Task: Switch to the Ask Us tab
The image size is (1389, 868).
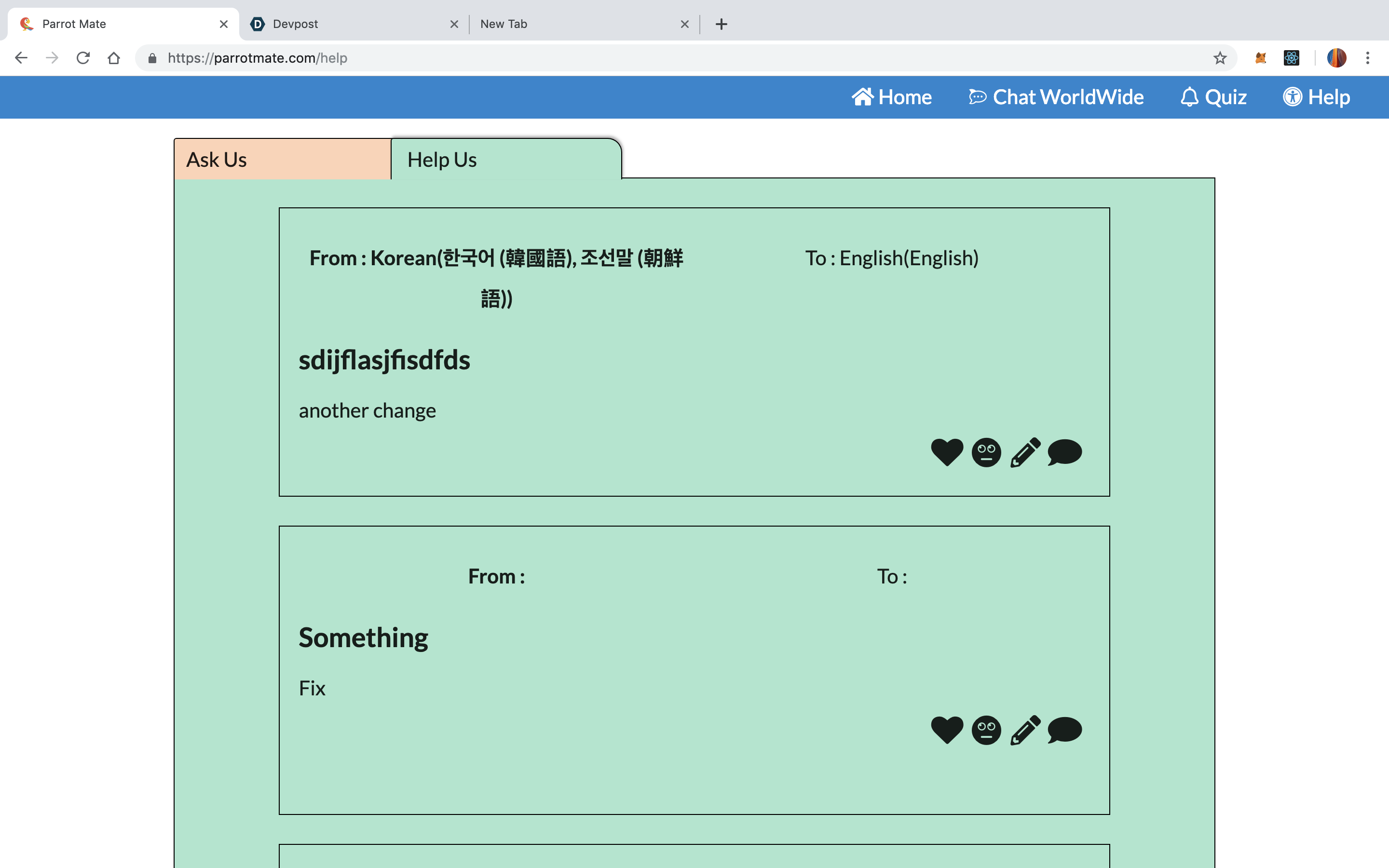Action: 282,160
